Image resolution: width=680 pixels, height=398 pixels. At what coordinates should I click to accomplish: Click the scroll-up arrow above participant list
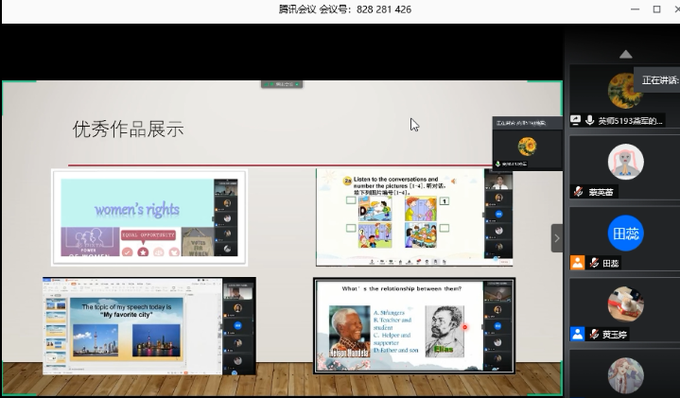pyautogui.click(x=625, y=54)
